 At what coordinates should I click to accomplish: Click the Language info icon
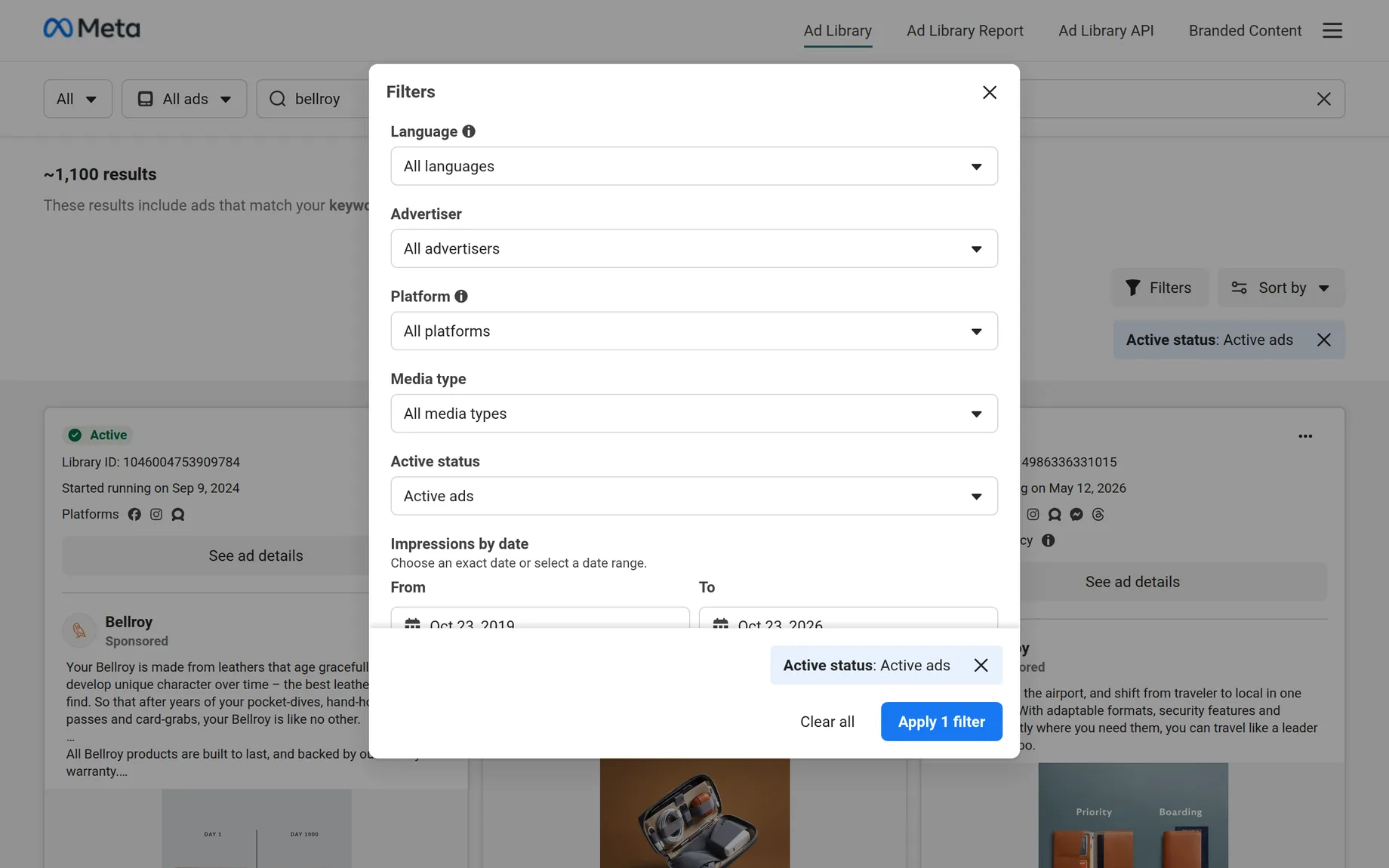tap(469, 131)
